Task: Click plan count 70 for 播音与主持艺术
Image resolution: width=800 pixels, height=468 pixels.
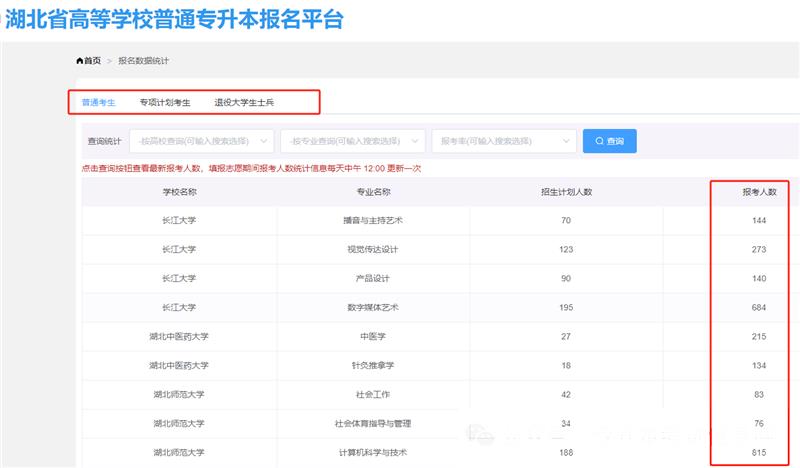Action: tap(566, 220)
